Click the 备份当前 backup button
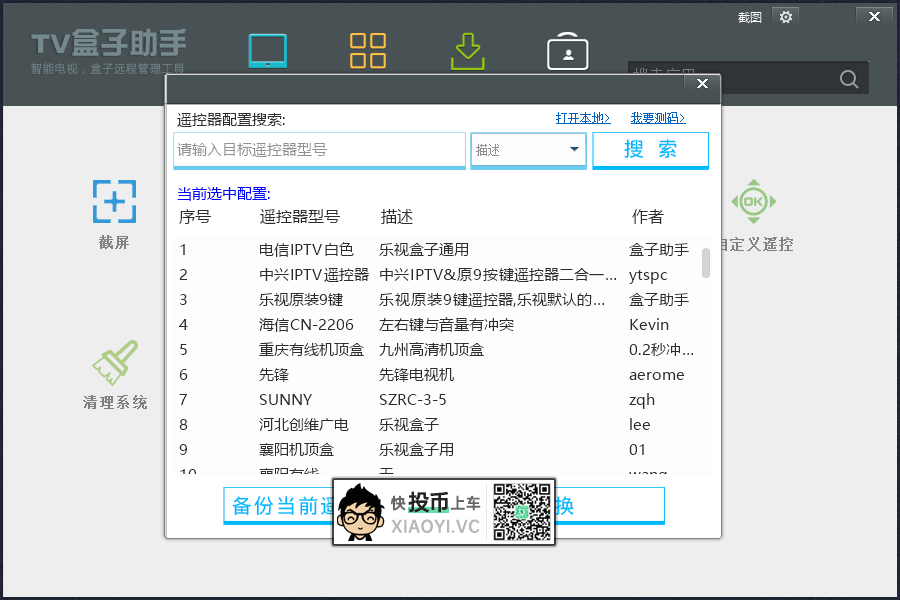Screen dimensions: 900x600 pyautogui.click(x=279, y=505)
